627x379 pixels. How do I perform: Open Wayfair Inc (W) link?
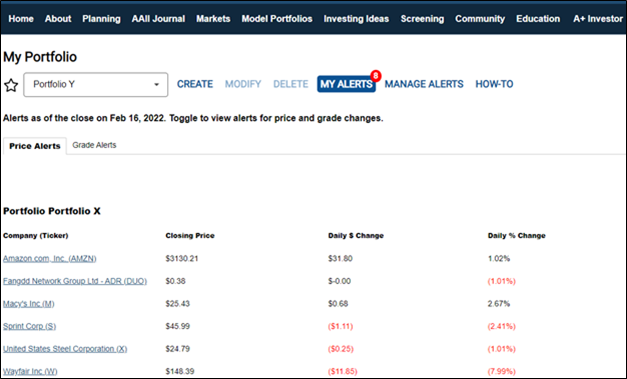[30, 371]
